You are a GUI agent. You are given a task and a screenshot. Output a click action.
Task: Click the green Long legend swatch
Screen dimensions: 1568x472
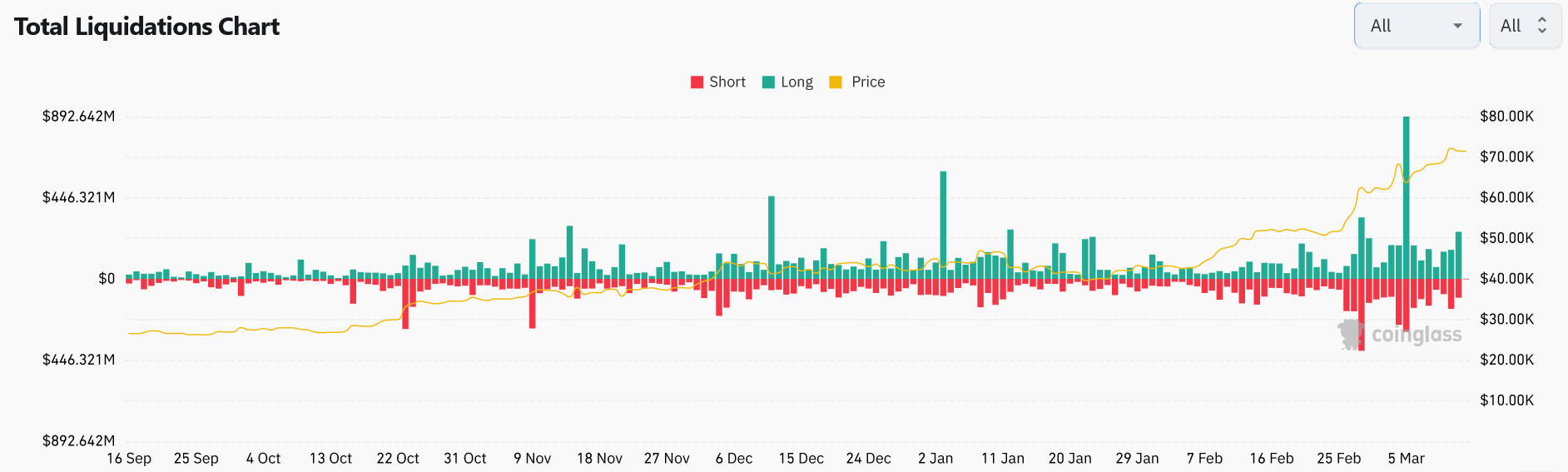tap(769, 82)
